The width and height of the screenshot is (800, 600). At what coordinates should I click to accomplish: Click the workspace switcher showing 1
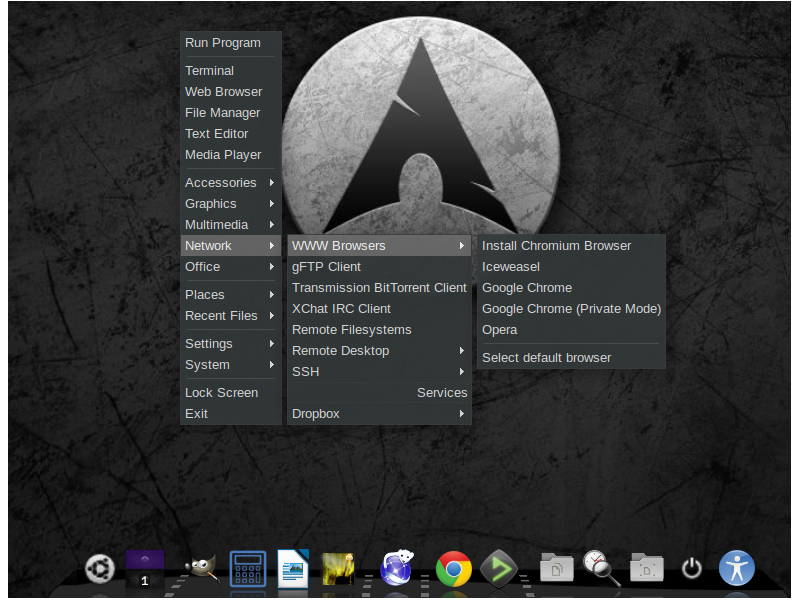(145, 569)
